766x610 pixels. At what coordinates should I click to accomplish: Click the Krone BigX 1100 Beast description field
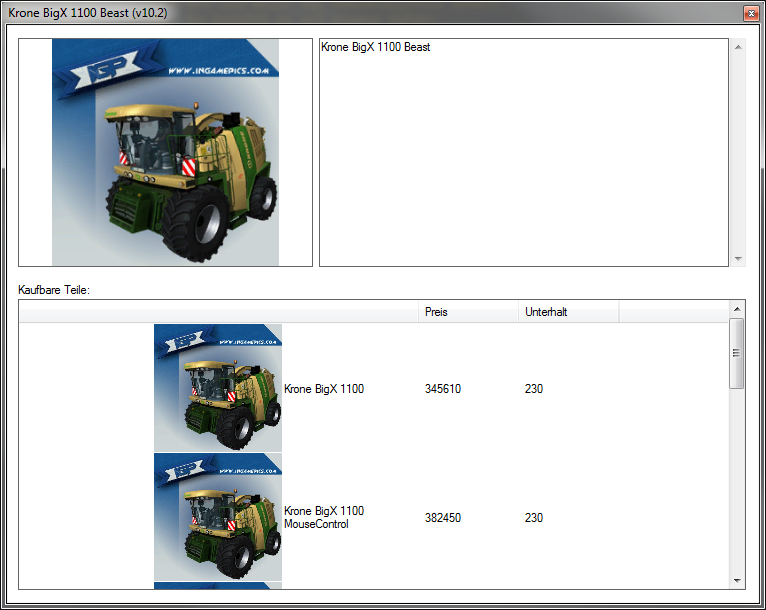tap(524, 152)
